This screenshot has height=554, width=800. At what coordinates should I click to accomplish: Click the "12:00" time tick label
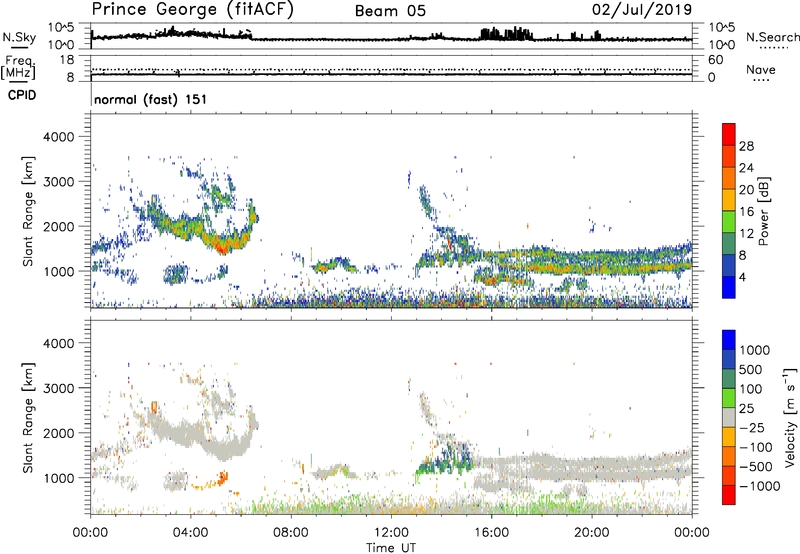pyautogui.click(x=391, y=533)
